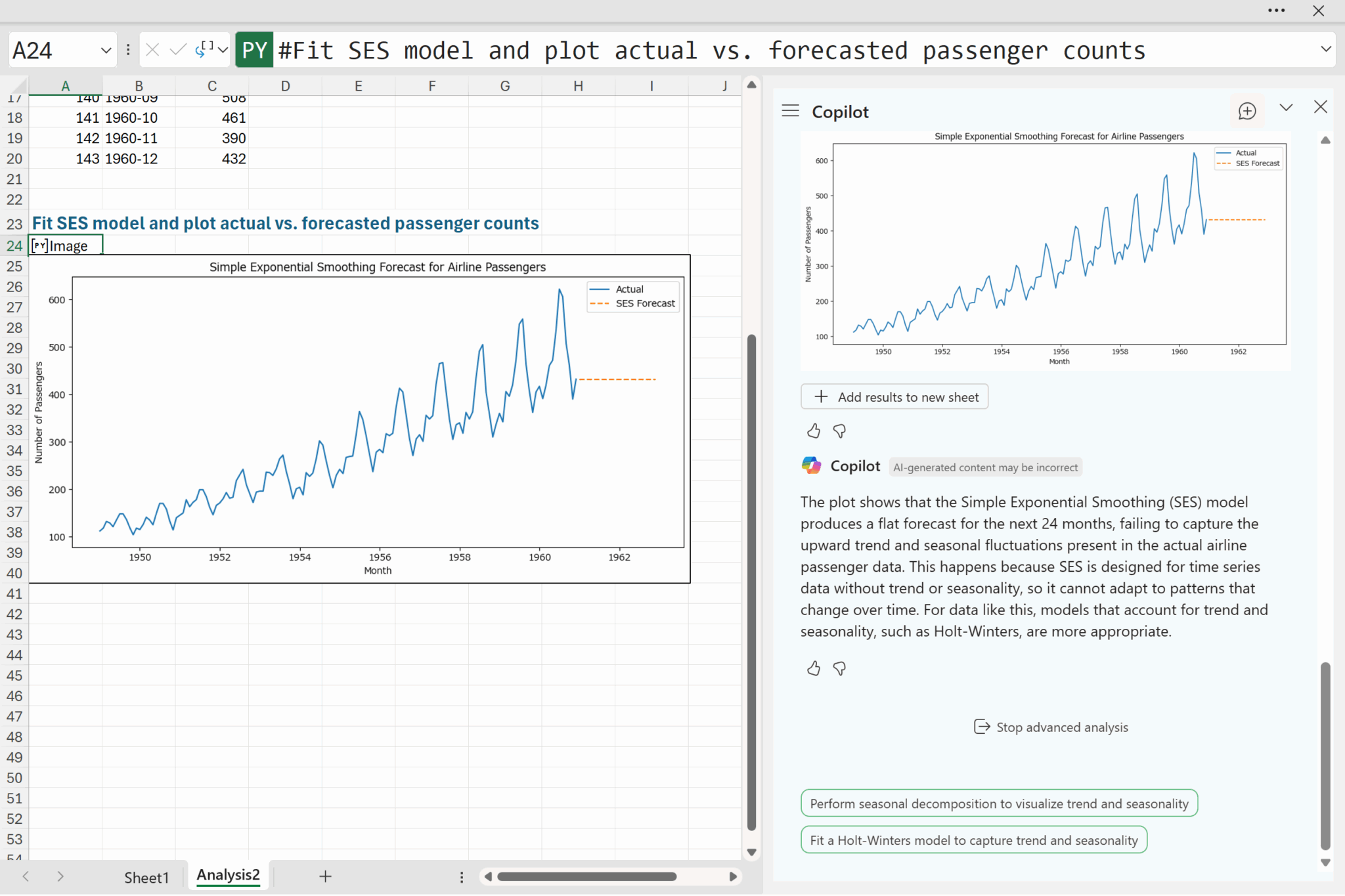
Task: Stop advanced analysis
Action: coord(1051,727)
